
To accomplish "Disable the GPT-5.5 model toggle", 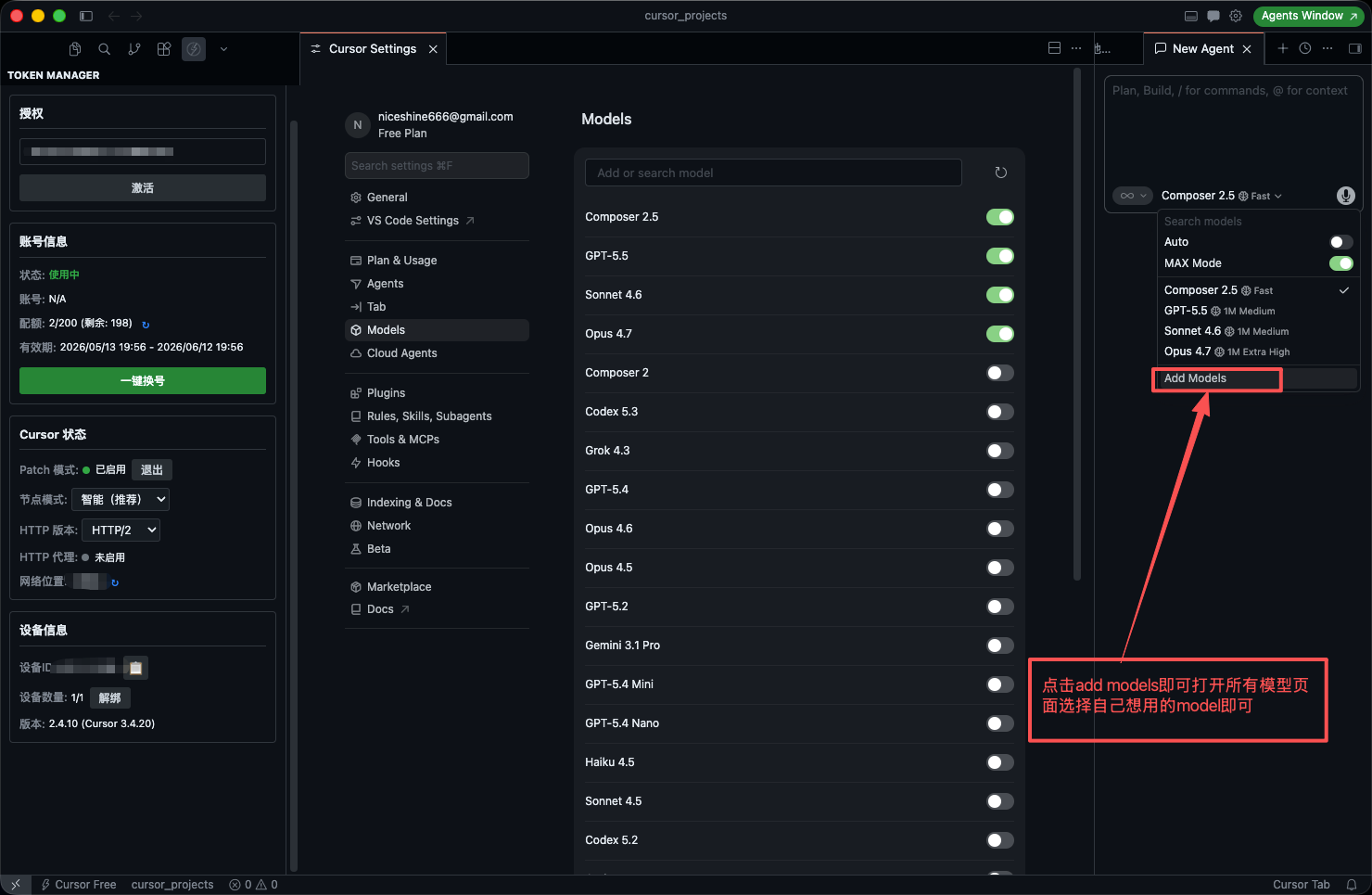I will point(1000,256).
